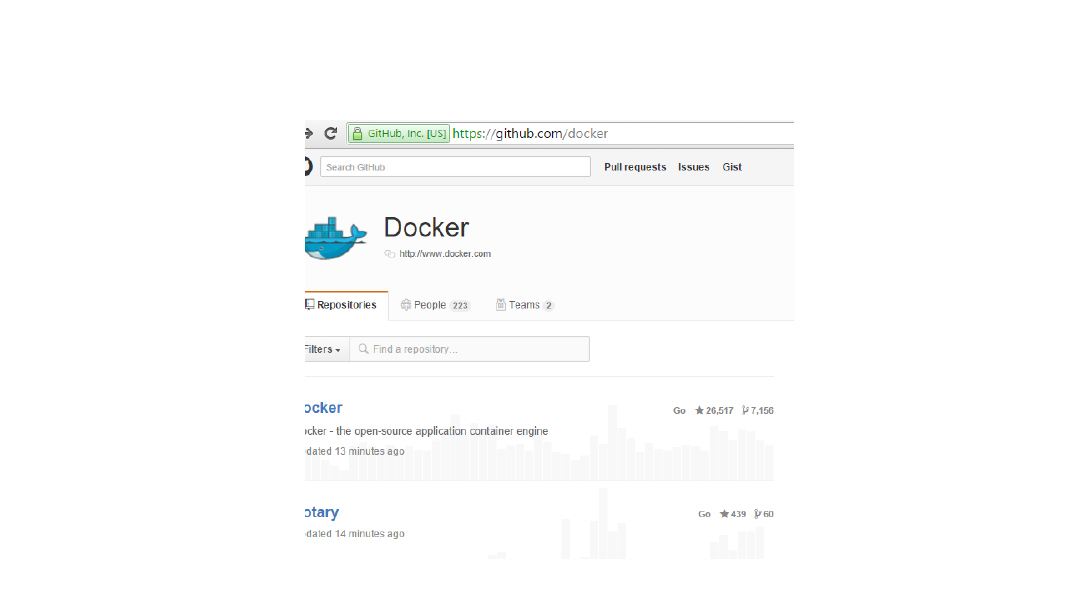
Task: Click the Docker whale logo
Action: 336,238
